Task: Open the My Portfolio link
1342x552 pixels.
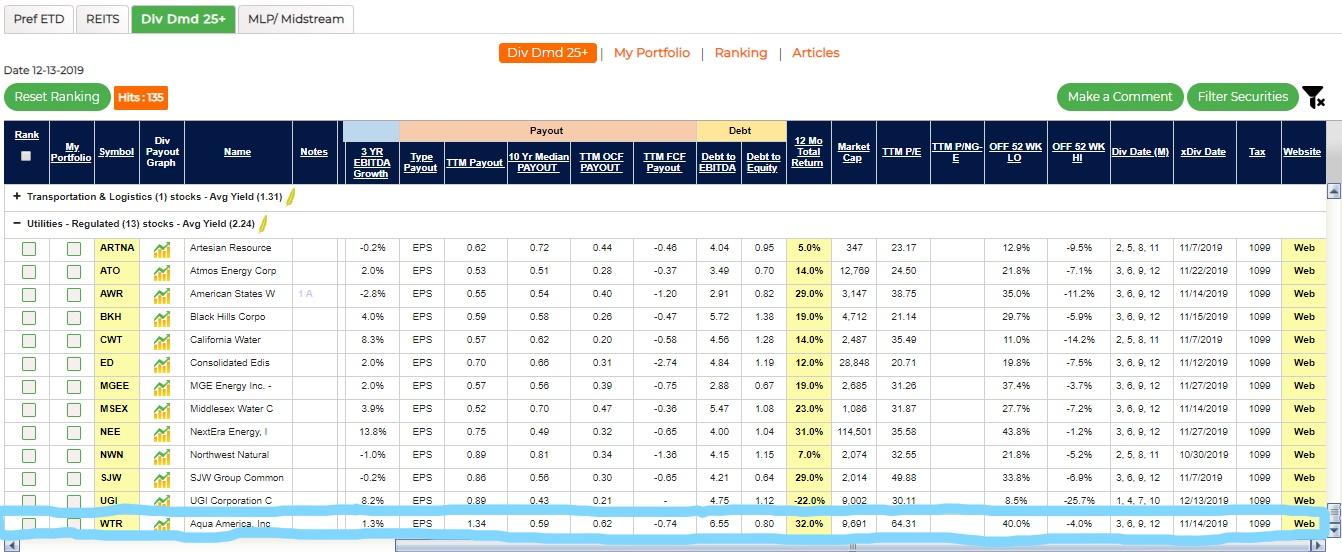Action: click(652, 53)
